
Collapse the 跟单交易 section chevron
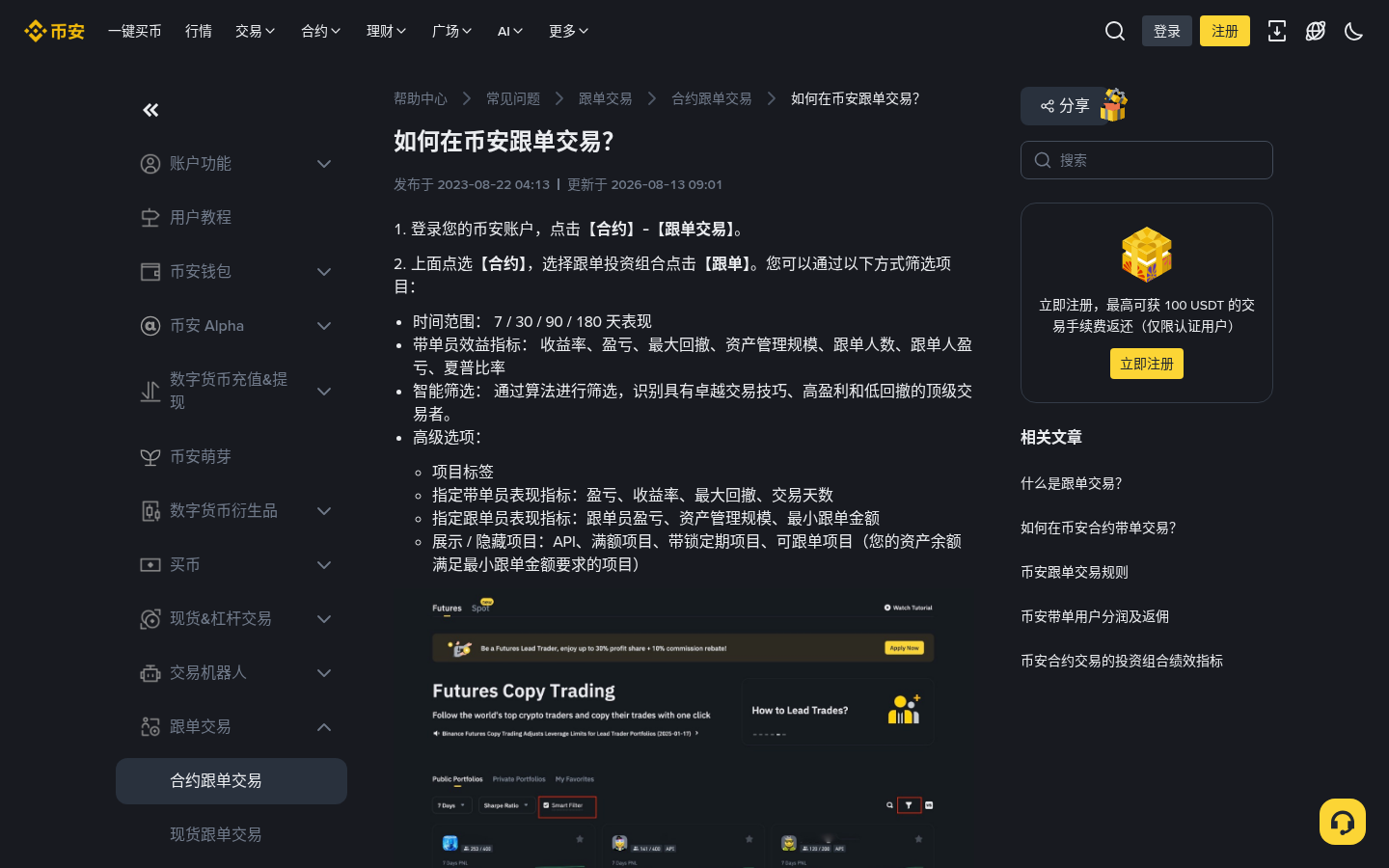tap(324, 727)
